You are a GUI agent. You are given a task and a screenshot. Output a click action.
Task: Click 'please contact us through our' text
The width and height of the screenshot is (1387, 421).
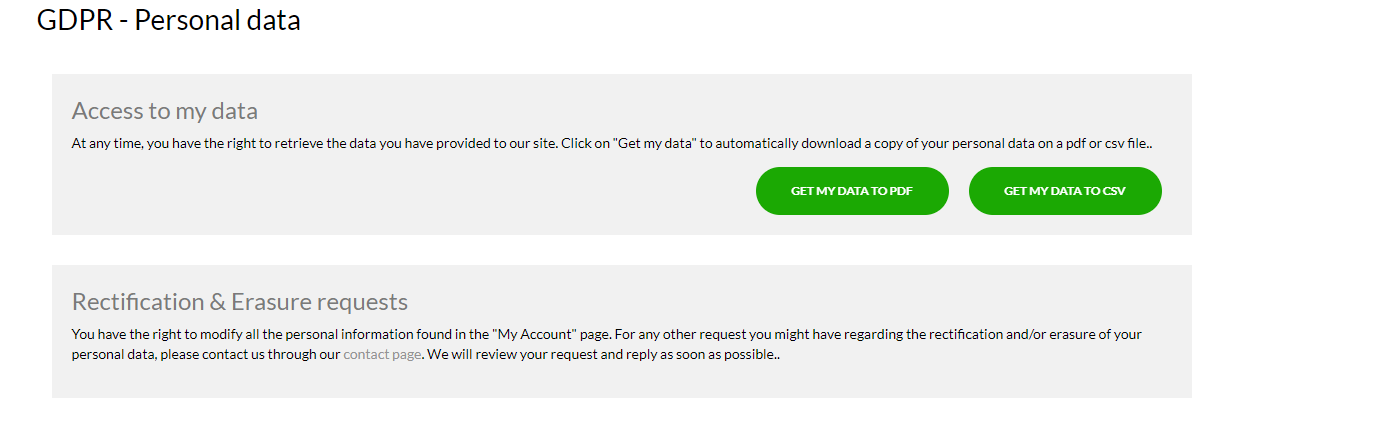(x=248, y=354)
